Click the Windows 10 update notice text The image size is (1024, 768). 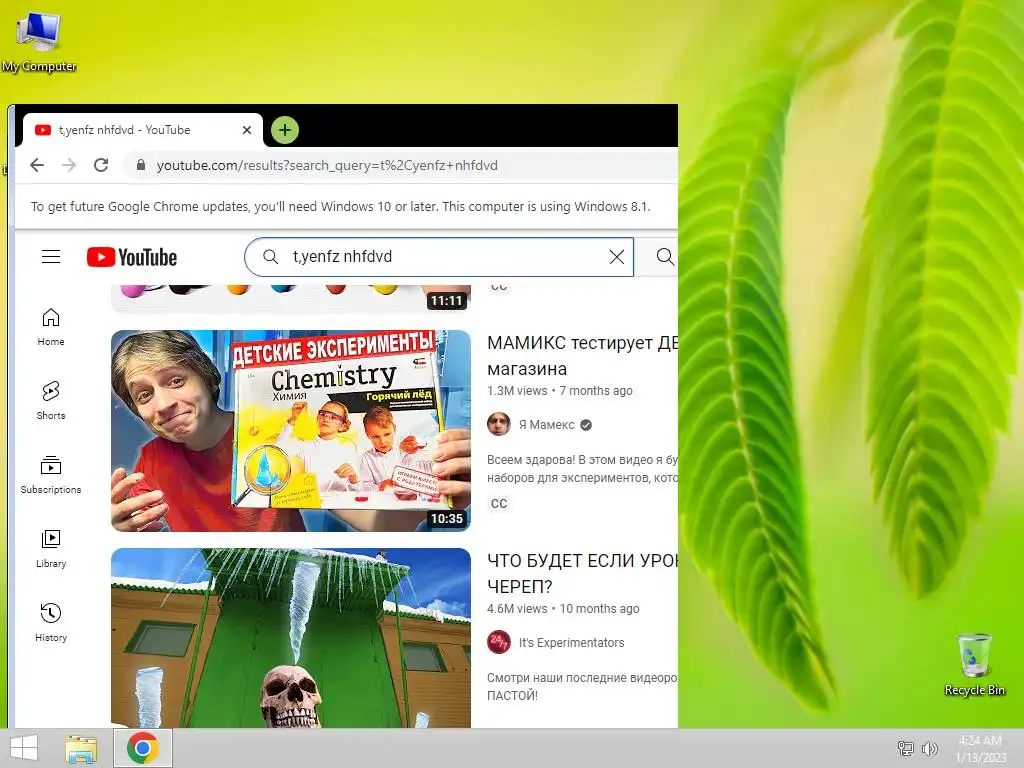click(x=340, y=206)
